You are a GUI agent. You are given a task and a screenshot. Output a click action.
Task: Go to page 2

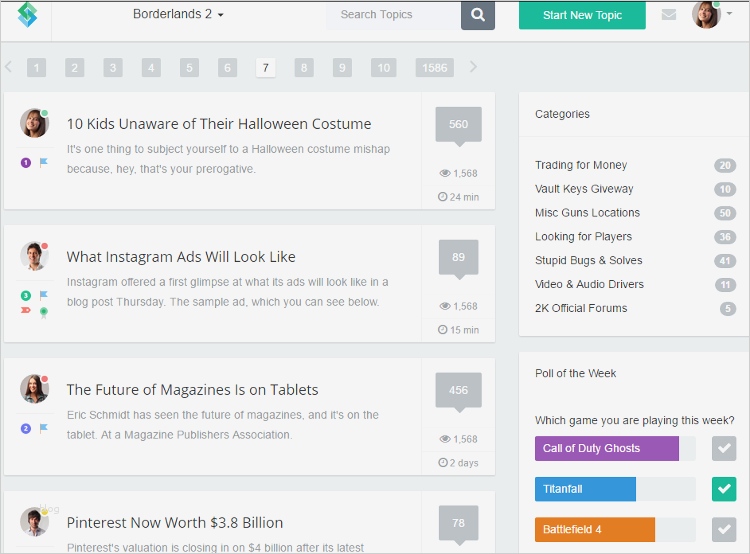click(x=75, y=68)
